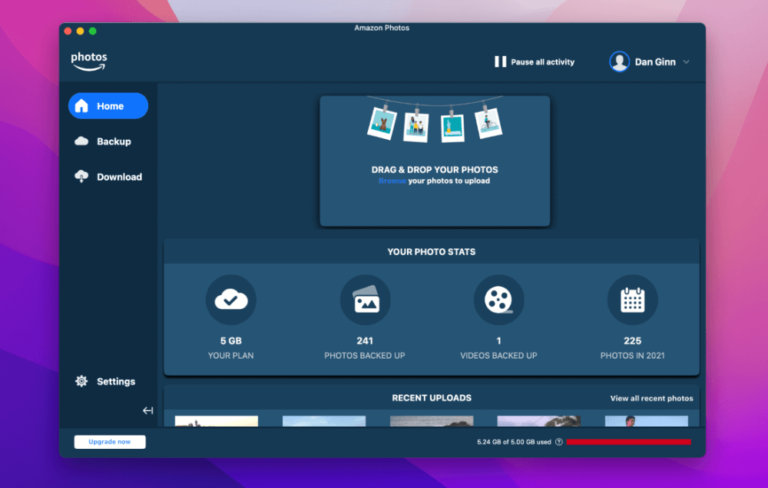Screen dimensions: 768x488
Task: Click the 1 videos backed up count
Action: tap(499, 341)
